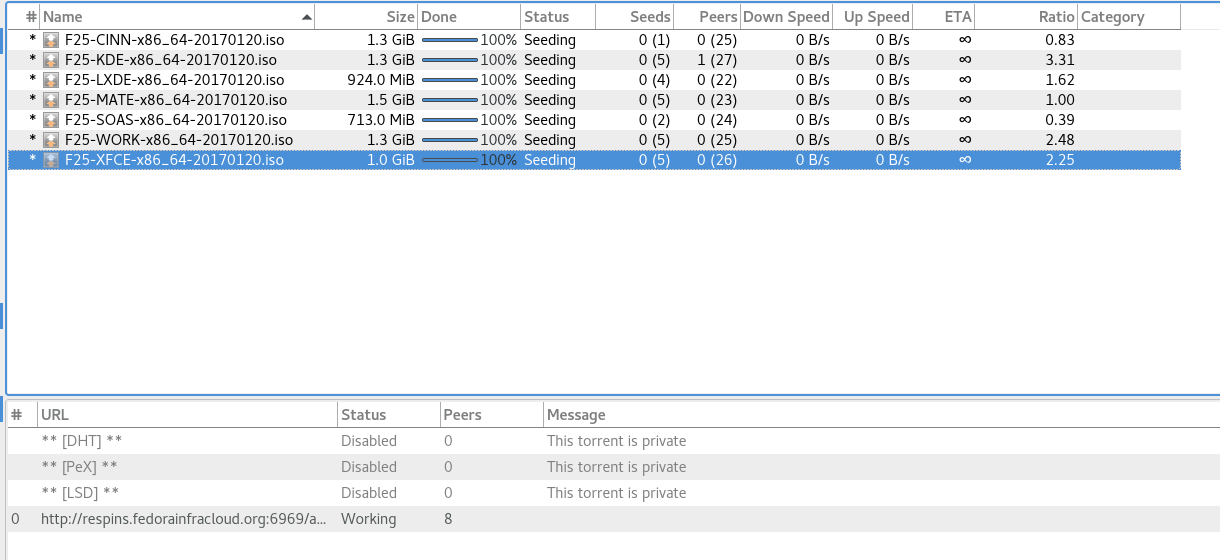Image resolution: width=1220 pixels, height=560 pixels.
Task: Click seeding icon of F25-WORK torrent
Action: pyautogui.click(x=51, y=140)
